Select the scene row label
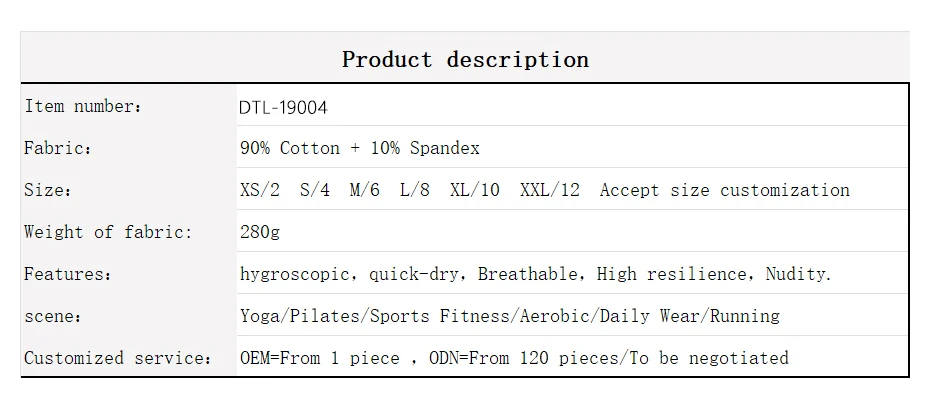 pos(52,316)
